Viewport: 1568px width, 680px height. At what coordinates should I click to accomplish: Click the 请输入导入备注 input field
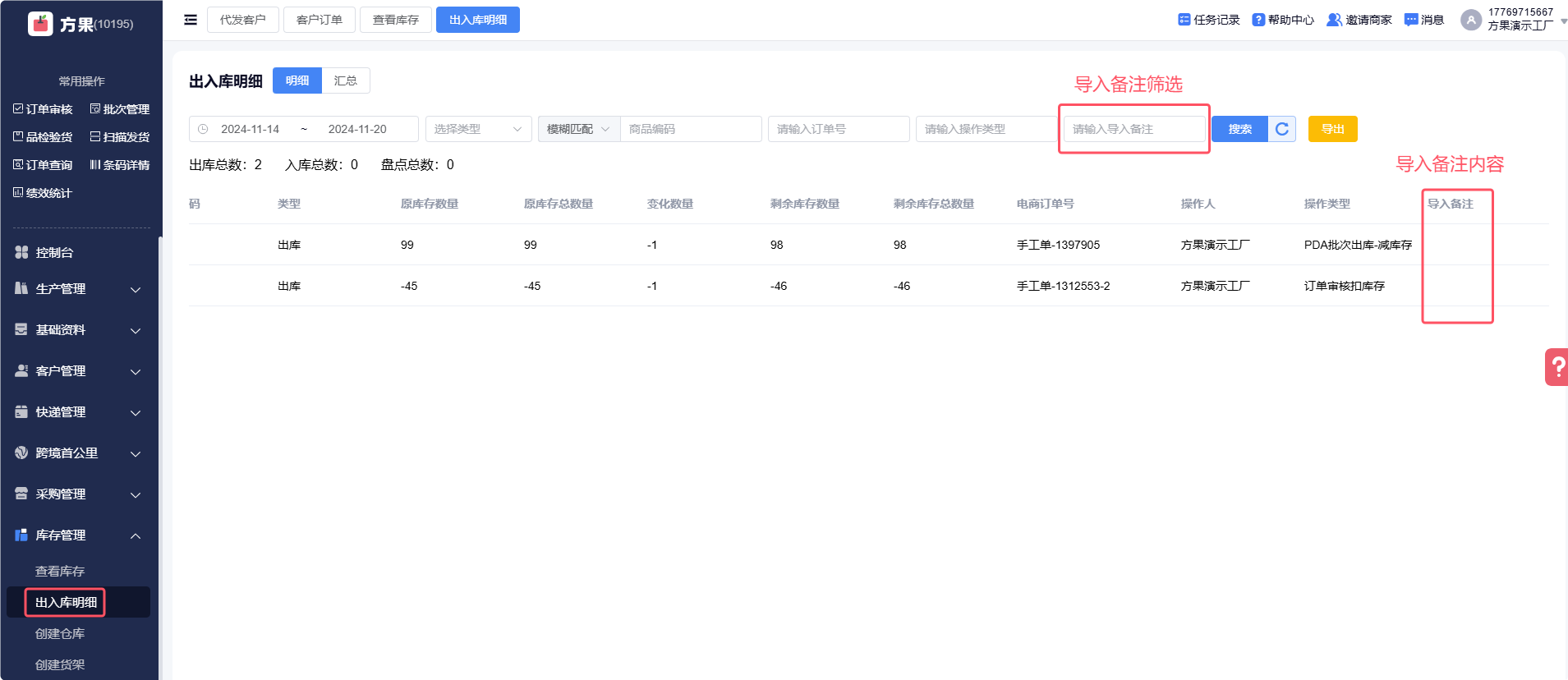[1133, 129]
